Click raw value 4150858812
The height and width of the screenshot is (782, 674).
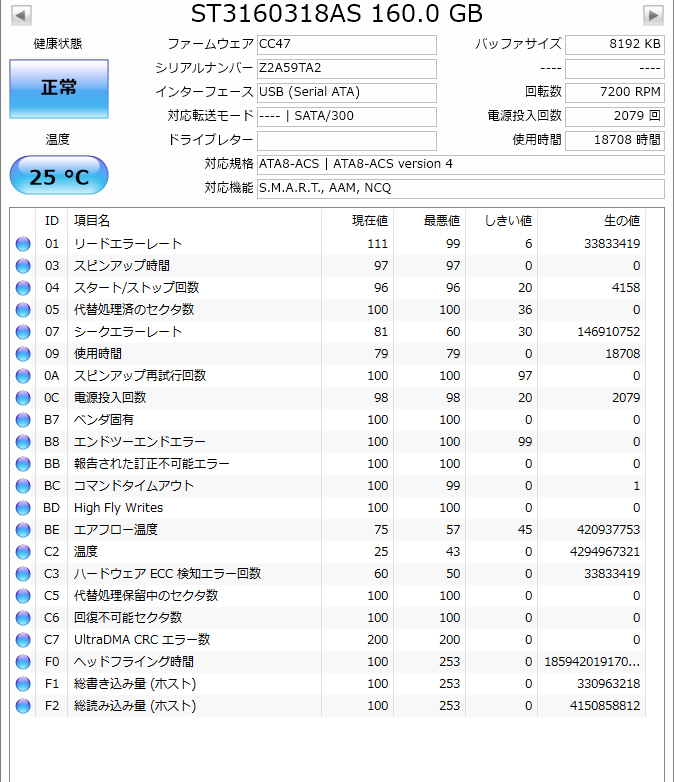coord(605,706)
